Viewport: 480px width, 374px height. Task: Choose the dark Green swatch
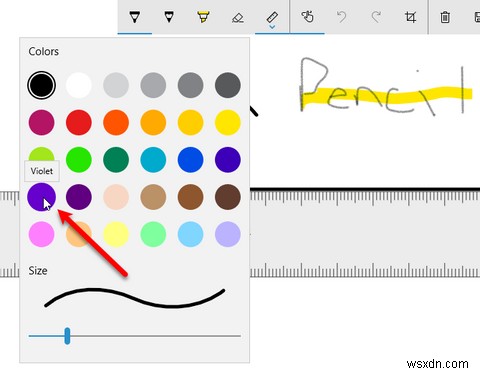(116, 160)
